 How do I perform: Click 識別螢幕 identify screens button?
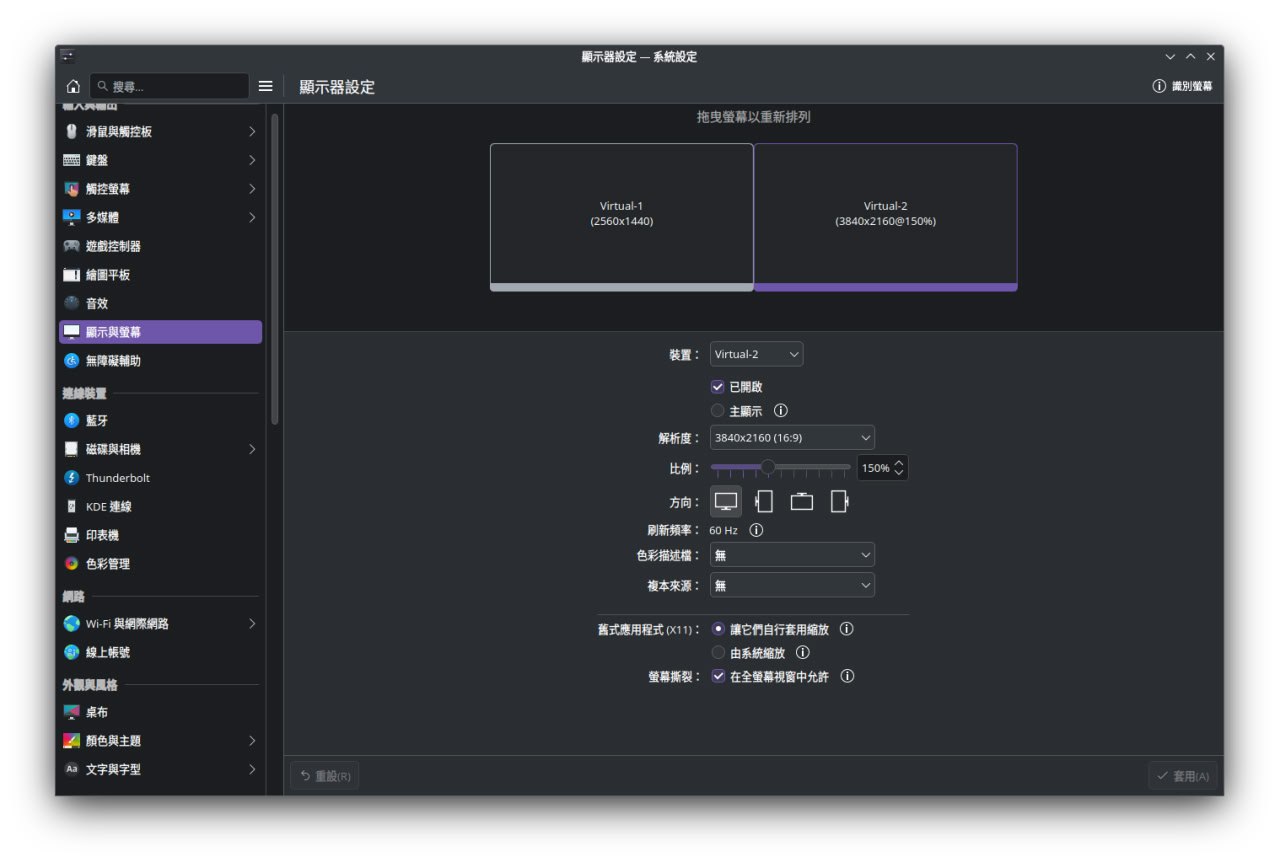pos(1183,87)
